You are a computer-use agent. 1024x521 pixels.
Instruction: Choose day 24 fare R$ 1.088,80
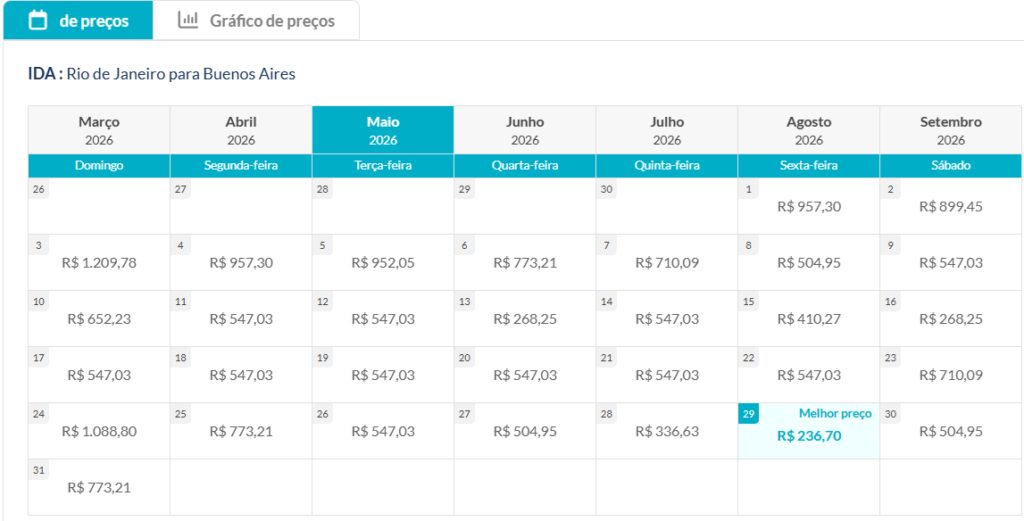(99, 431)
